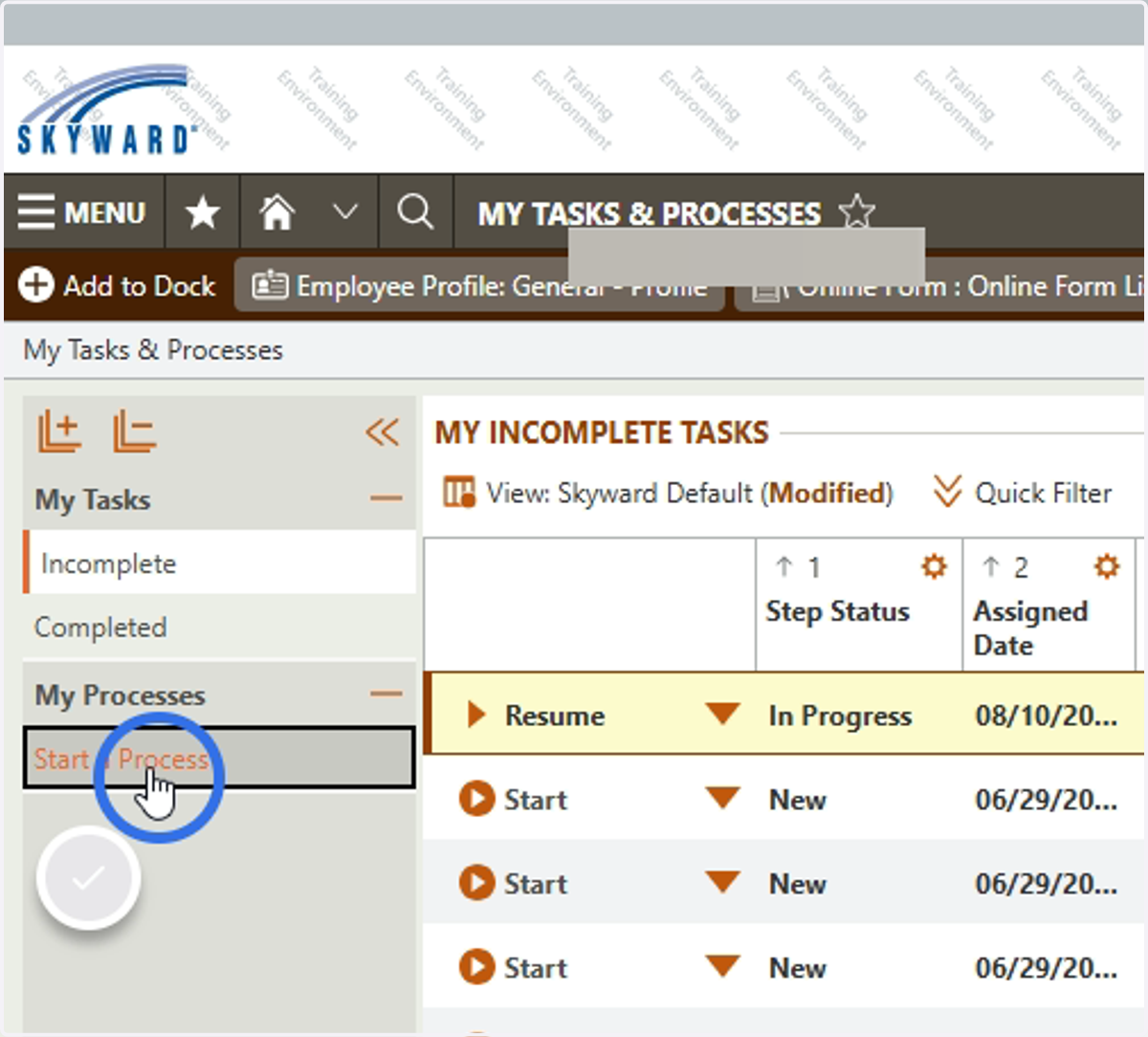Screen dimensions: 1148x1037
Task: Click the round checkmark button
Action: pyautogui.click(x=89, y=877)
